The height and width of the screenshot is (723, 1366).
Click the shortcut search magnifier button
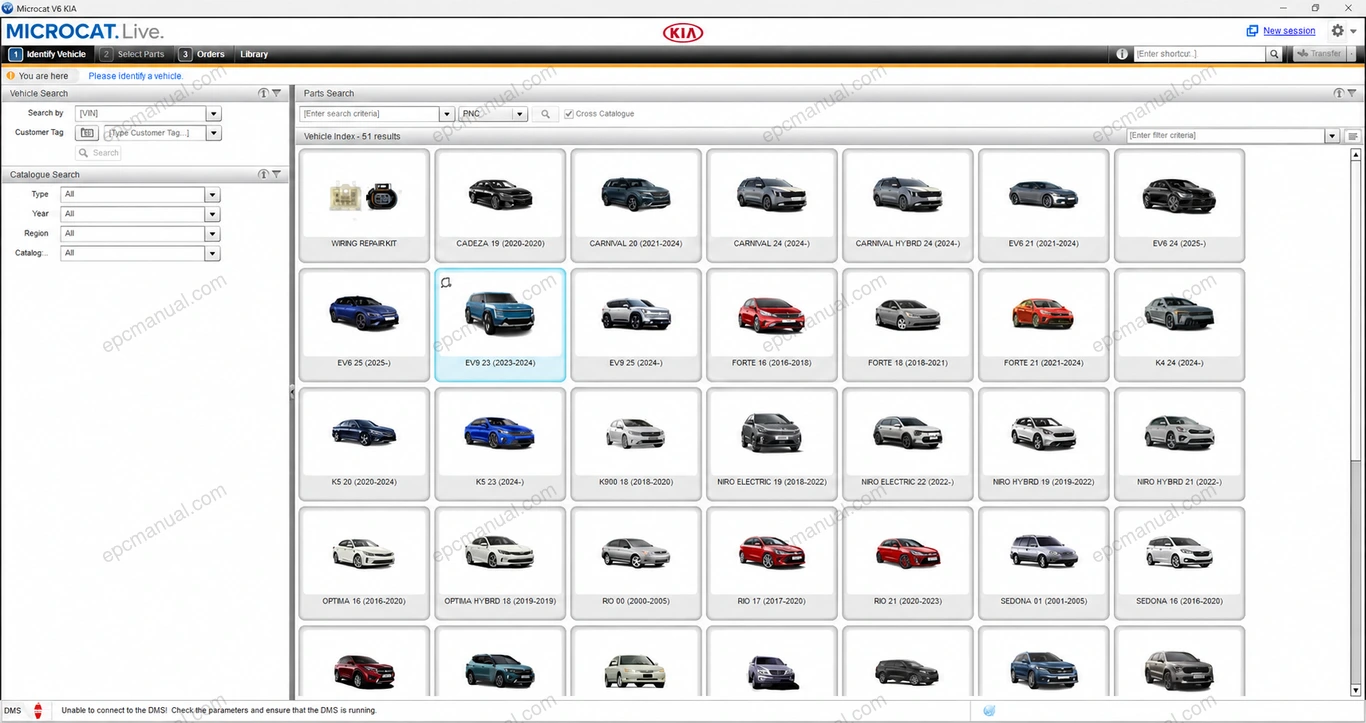(x=1274, y=54)
